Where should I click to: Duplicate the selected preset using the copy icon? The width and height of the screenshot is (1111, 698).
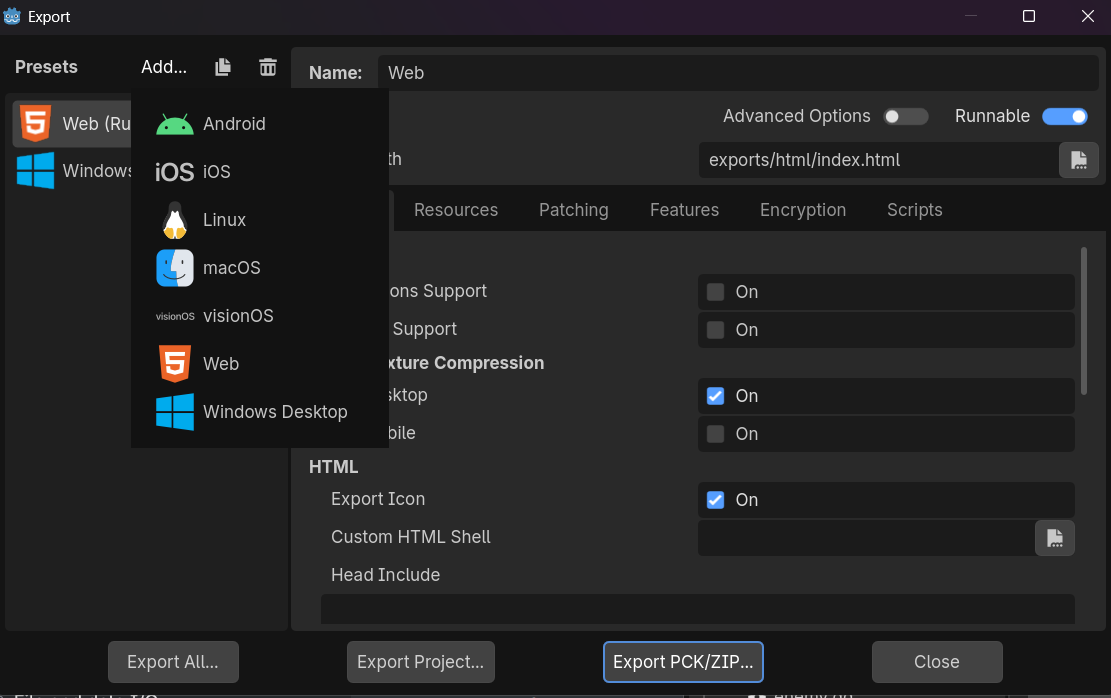(222, 67)
